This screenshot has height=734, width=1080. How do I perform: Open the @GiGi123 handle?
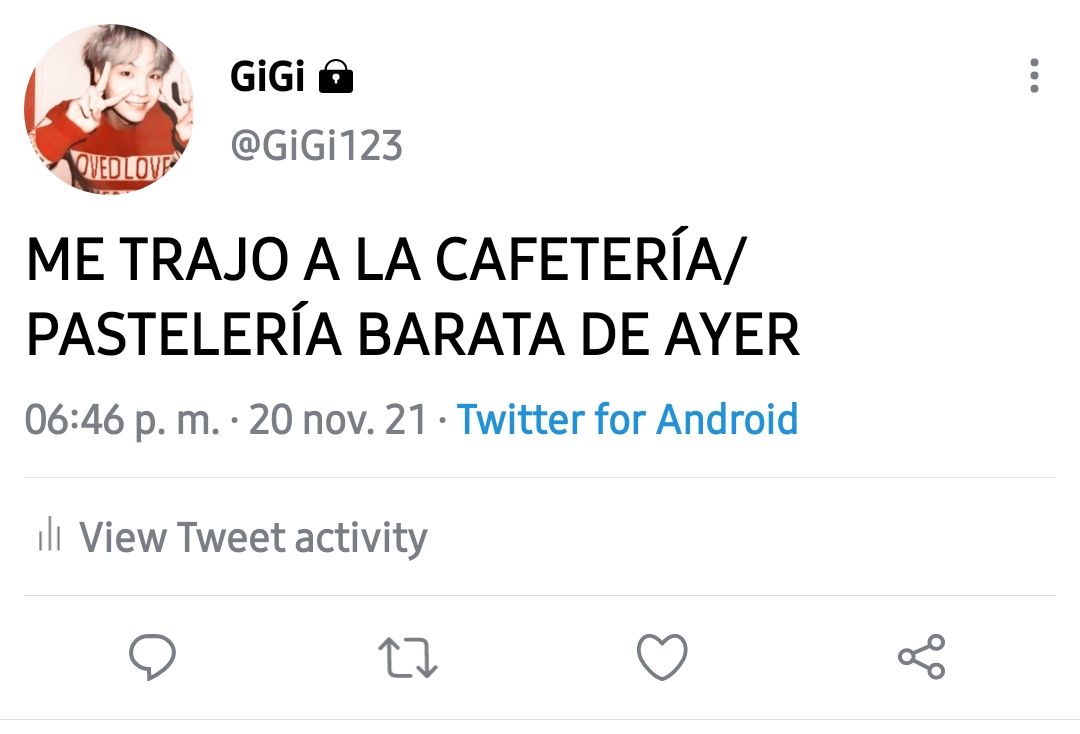[x=316, y=146]
